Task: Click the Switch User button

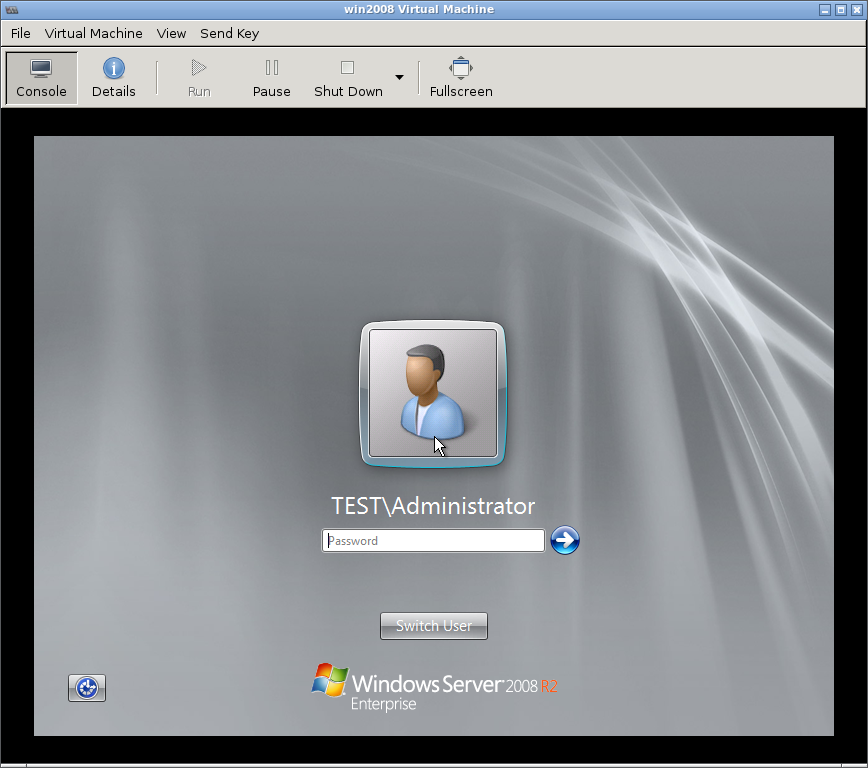Action: coord(434,626)
